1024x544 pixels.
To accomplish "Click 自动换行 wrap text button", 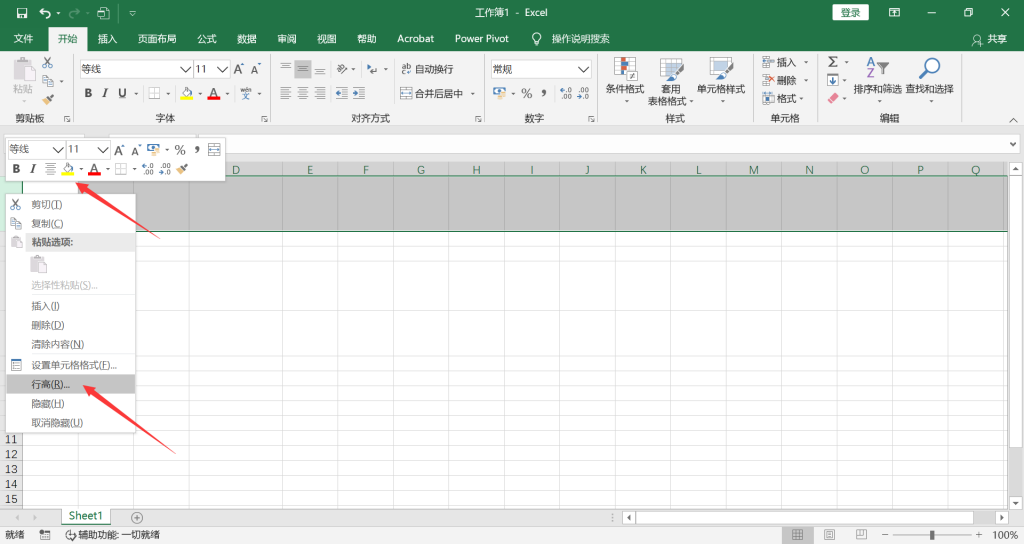I will point(427,69).
